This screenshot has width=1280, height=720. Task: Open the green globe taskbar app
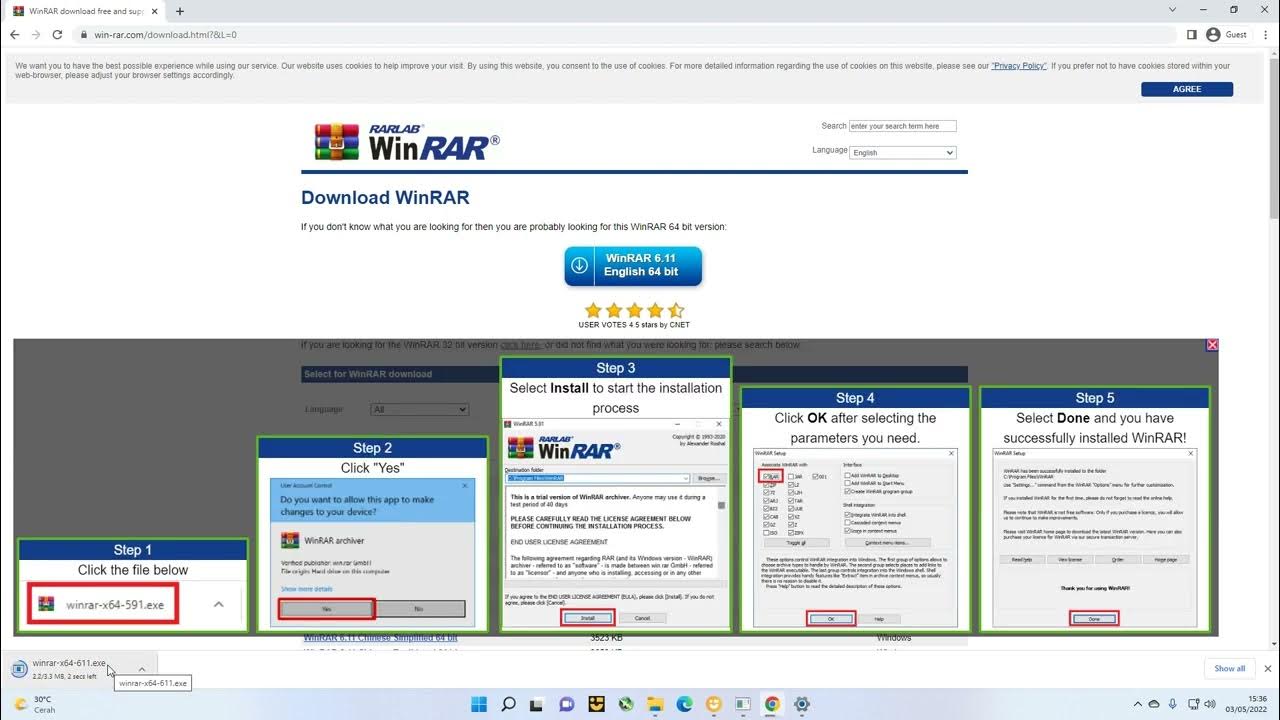click(x=626, y=704)
